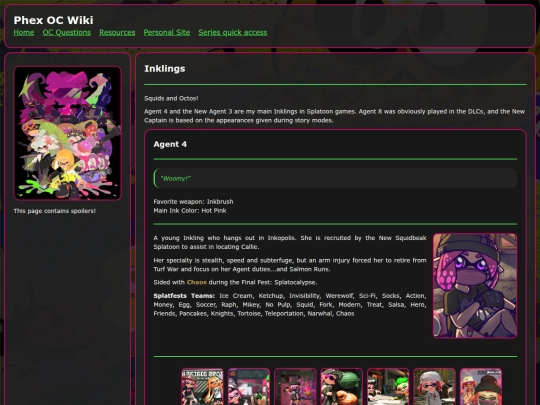Click the 'Favorite weapon: Inkbrush' line

tap(193, 201)
